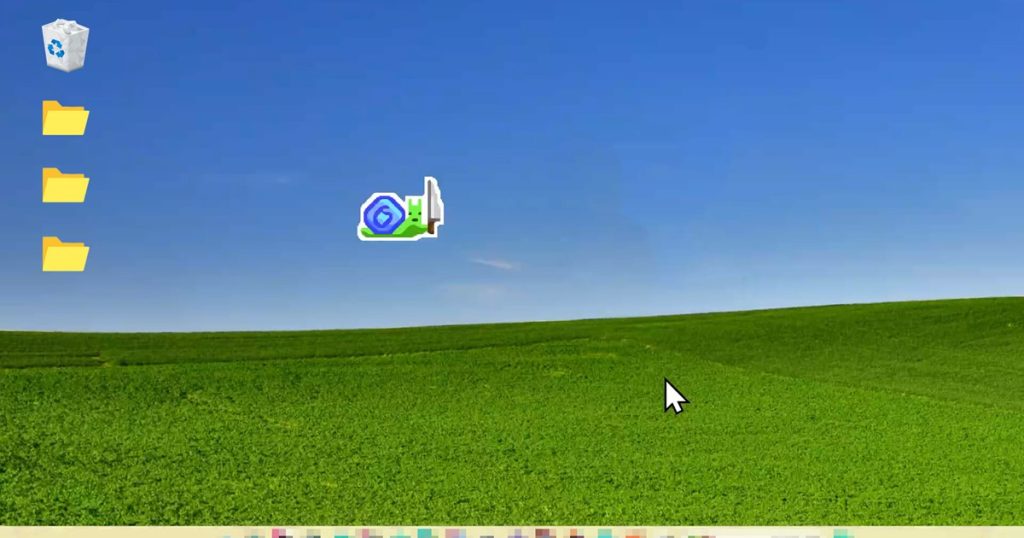Select the topmost yellow folder icon
Screen dimensions: 1024x538
click(65, 118)
